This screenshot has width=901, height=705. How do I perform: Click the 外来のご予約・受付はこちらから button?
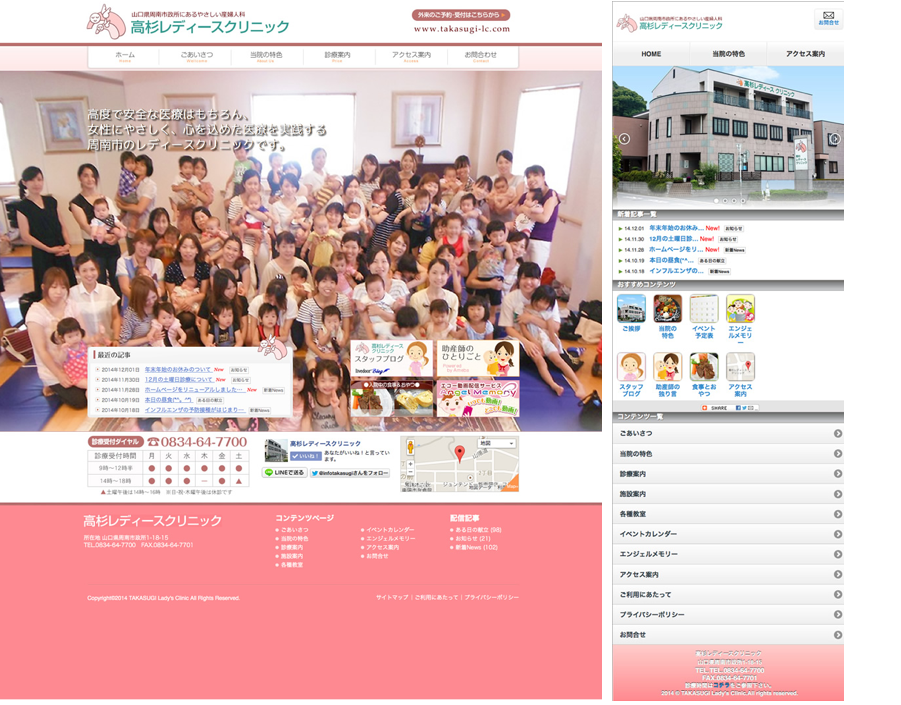coord(461,15)
